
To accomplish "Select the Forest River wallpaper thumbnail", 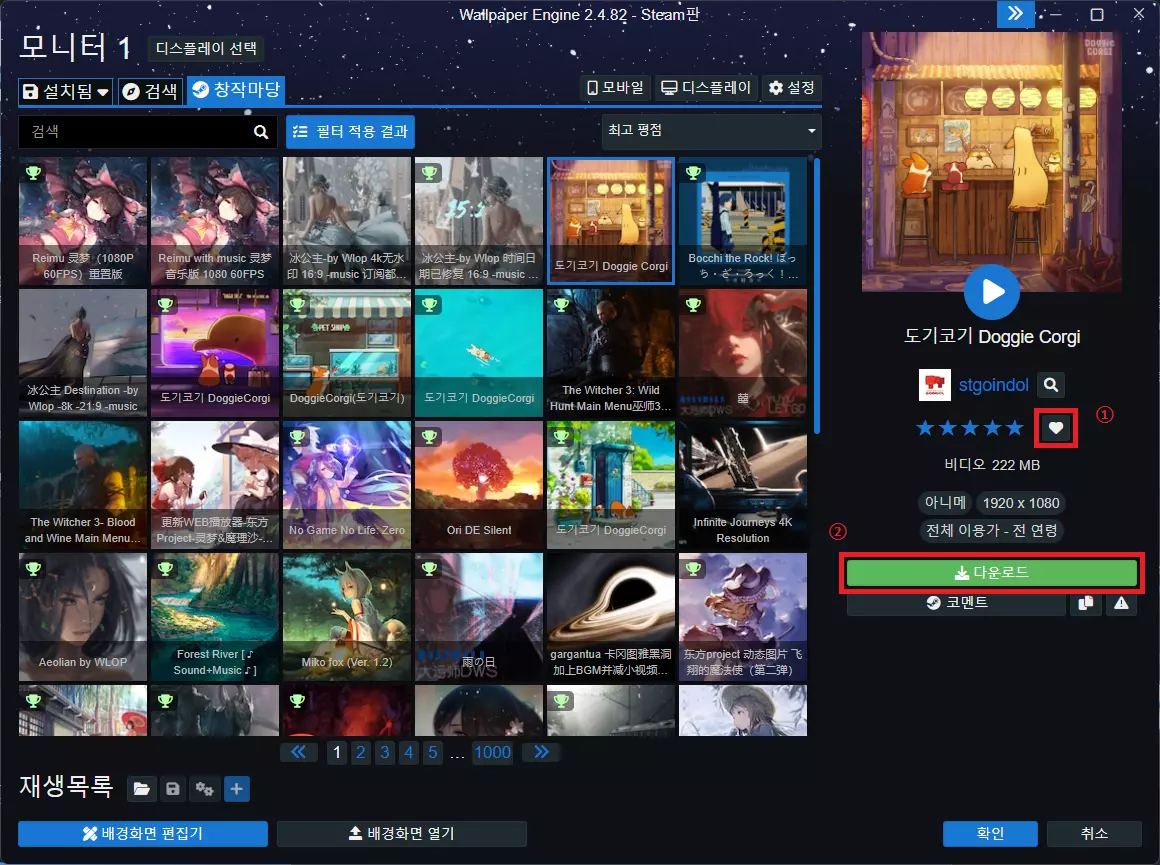I will click(x=215, y=617).
